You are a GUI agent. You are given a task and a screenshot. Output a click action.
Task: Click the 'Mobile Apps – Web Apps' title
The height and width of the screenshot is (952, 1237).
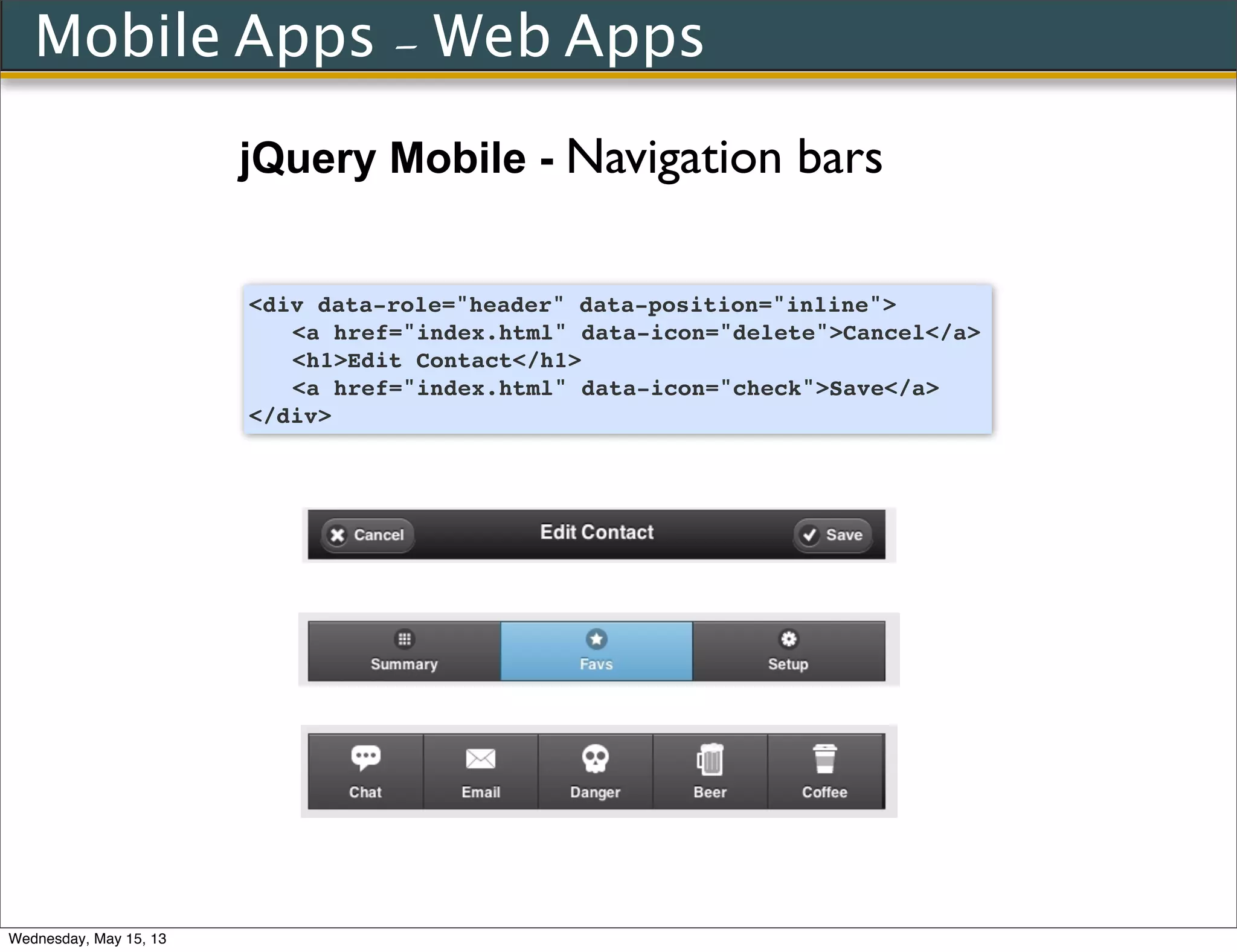pyautogui.click(x=370, y=36)
